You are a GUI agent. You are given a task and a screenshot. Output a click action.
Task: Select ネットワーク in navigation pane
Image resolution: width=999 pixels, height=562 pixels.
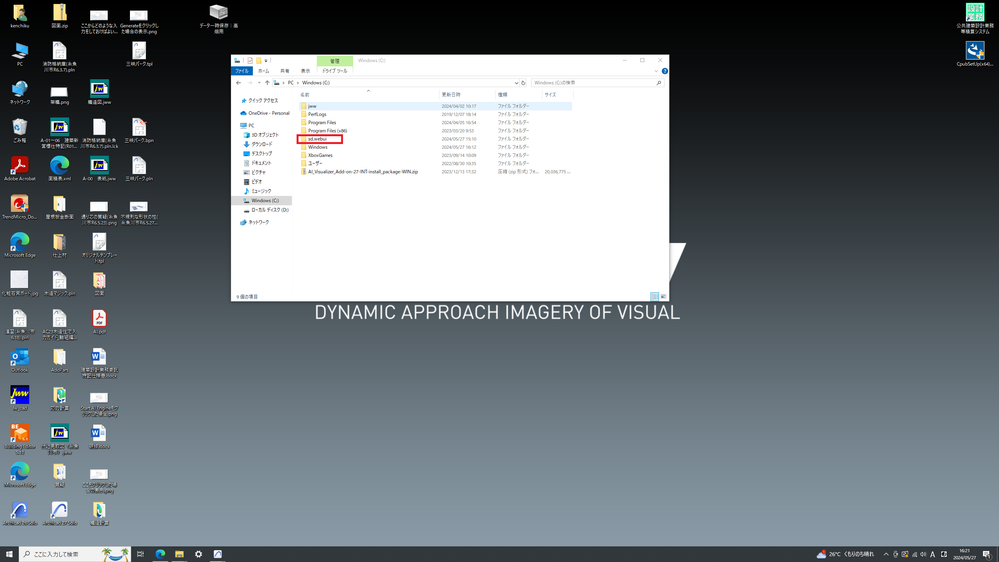tap(258, 222)
